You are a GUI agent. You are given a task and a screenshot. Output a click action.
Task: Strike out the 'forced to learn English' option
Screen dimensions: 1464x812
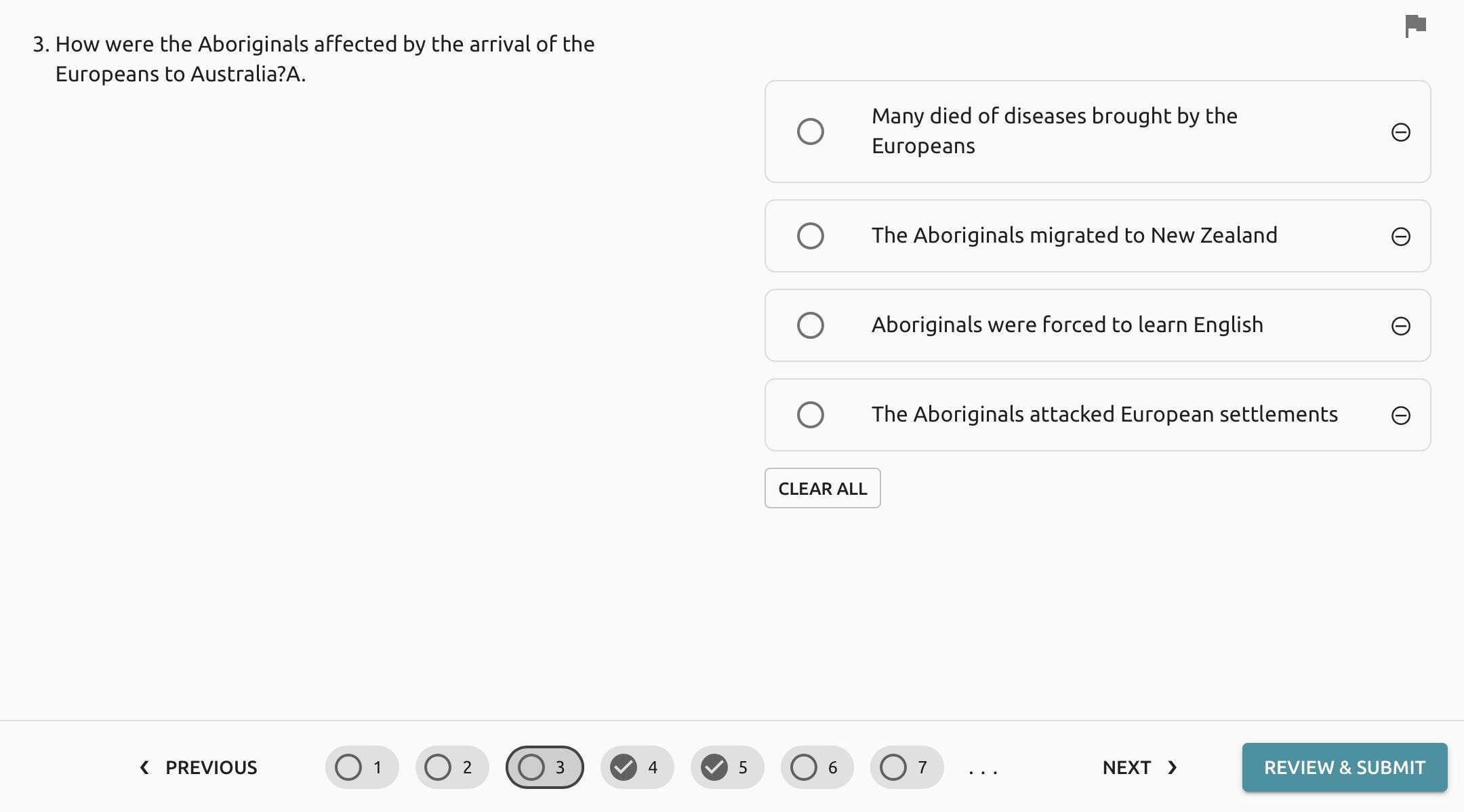1400,326
